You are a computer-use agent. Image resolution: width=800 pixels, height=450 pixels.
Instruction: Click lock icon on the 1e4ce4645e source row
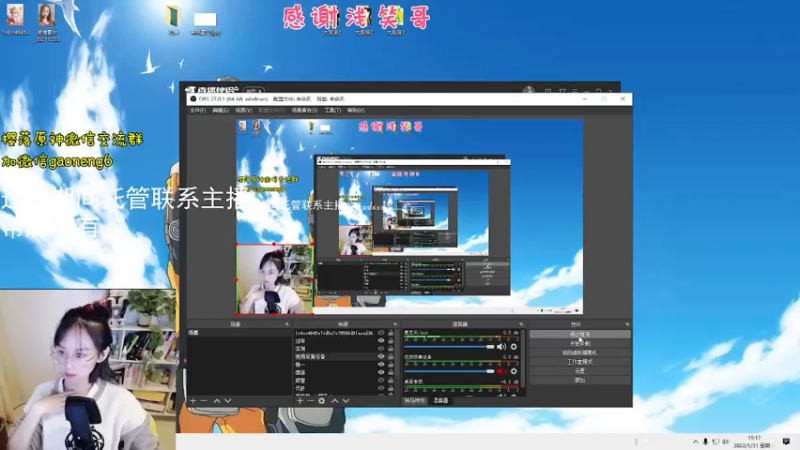391,333
